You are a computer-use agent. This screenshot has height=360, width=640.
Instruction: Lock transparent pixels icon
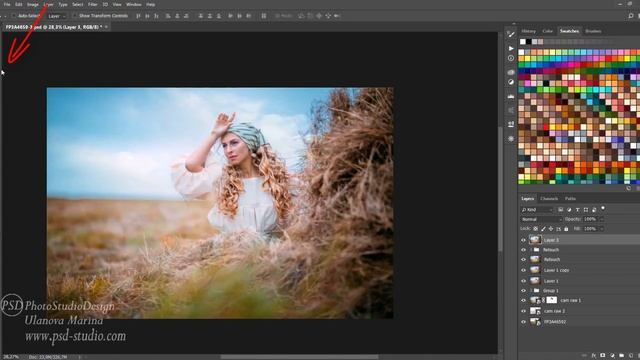click(536, 229)
